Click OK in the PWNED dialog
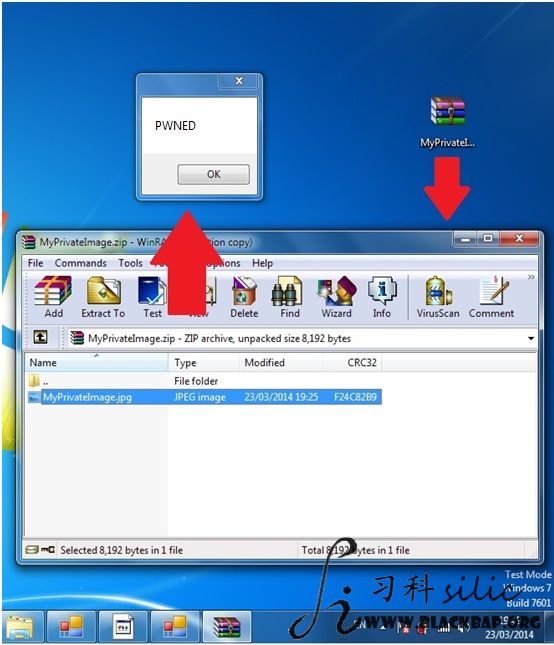 click(213, 174)
